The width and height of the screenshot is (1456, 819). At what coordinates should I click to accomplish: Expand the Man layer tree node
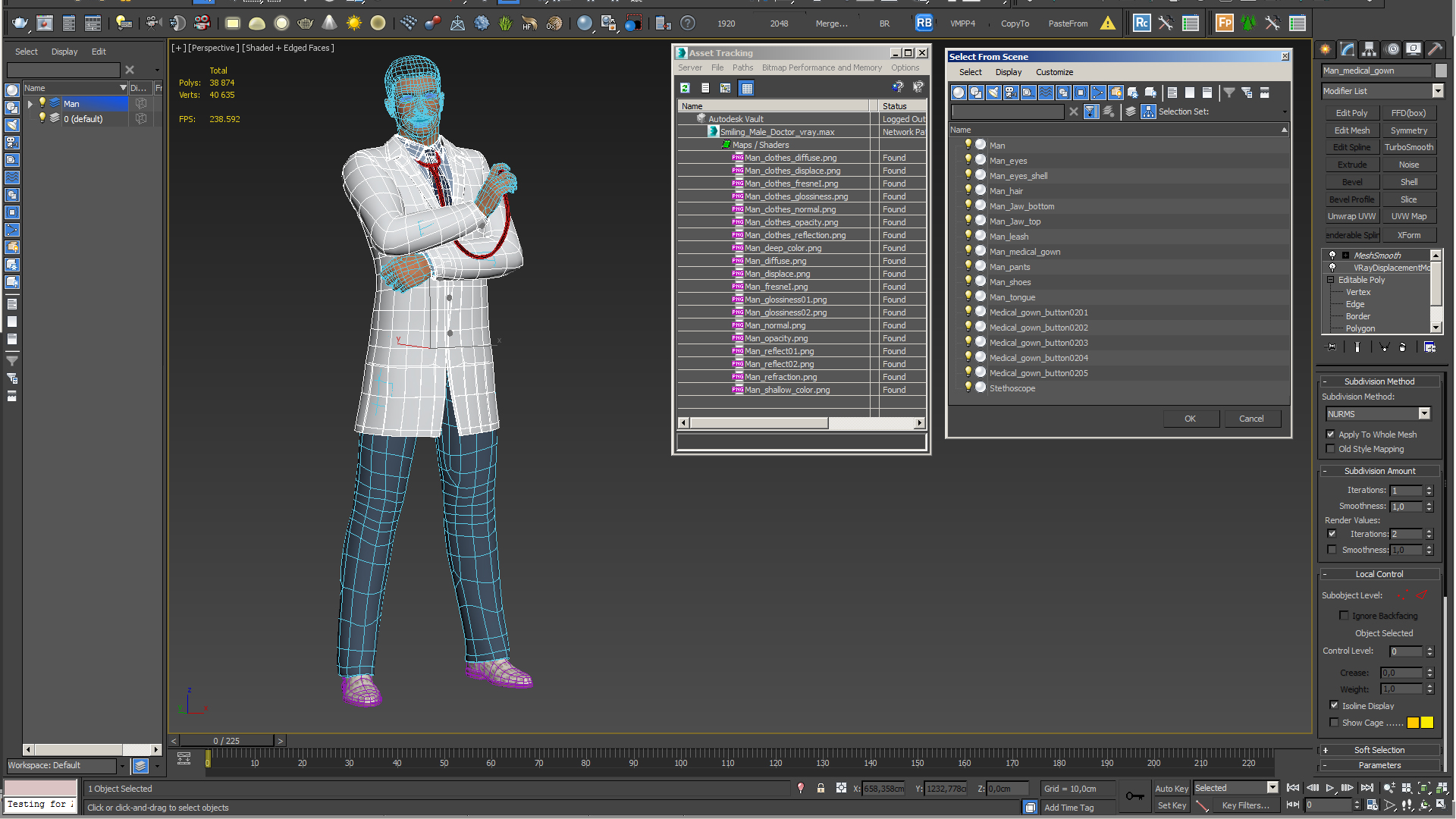(30, 104)
